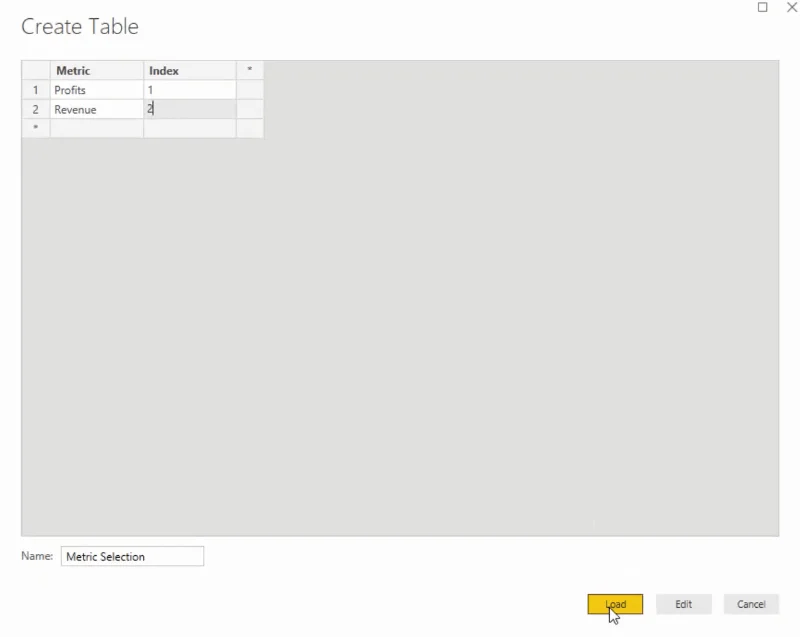Click the top-left select-all grid corner
Screen dimensions: 800x637
pyautogui.click(x=36, y=70)
